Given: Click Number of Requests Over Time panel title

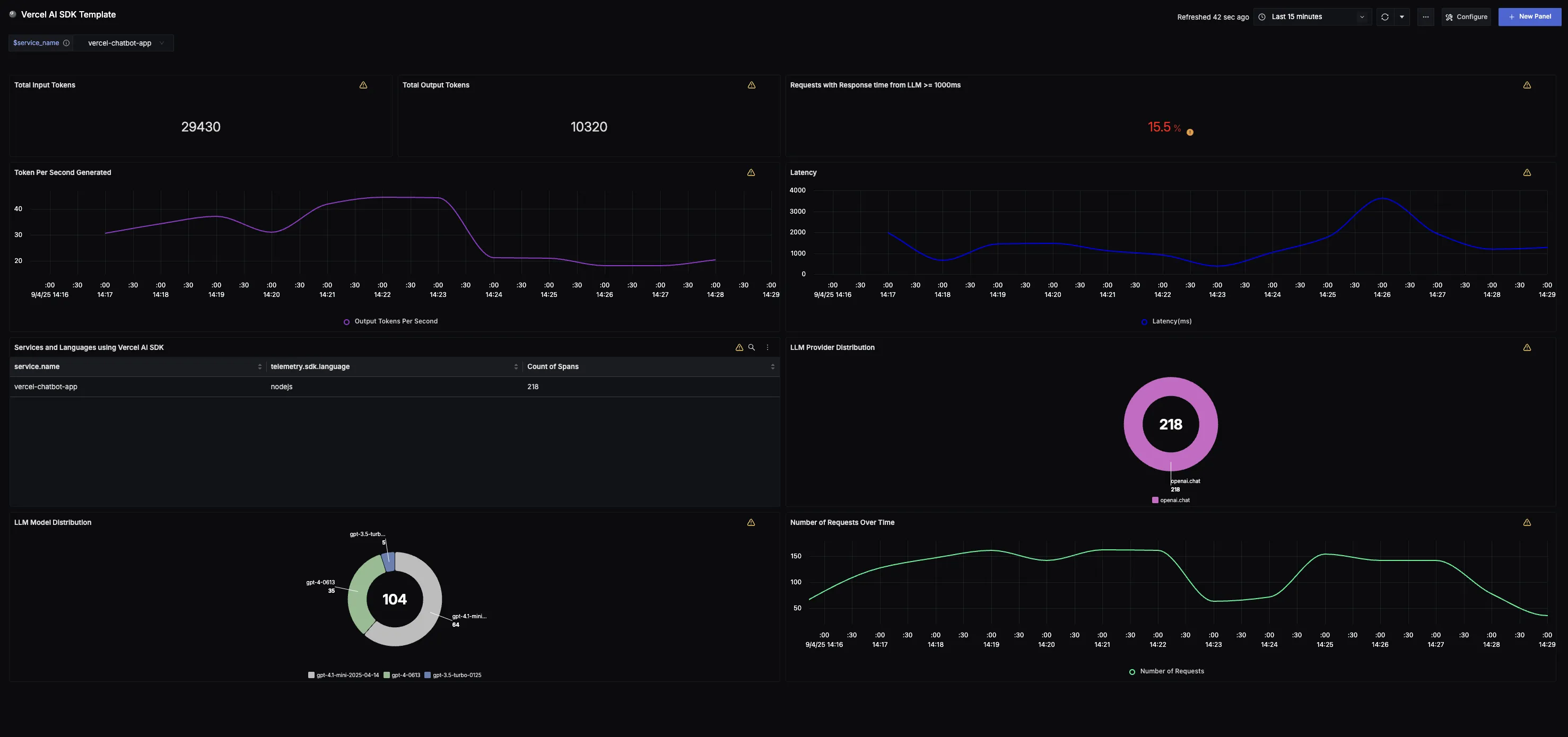Looking at the screenshot, I should (x=842, y=523).
